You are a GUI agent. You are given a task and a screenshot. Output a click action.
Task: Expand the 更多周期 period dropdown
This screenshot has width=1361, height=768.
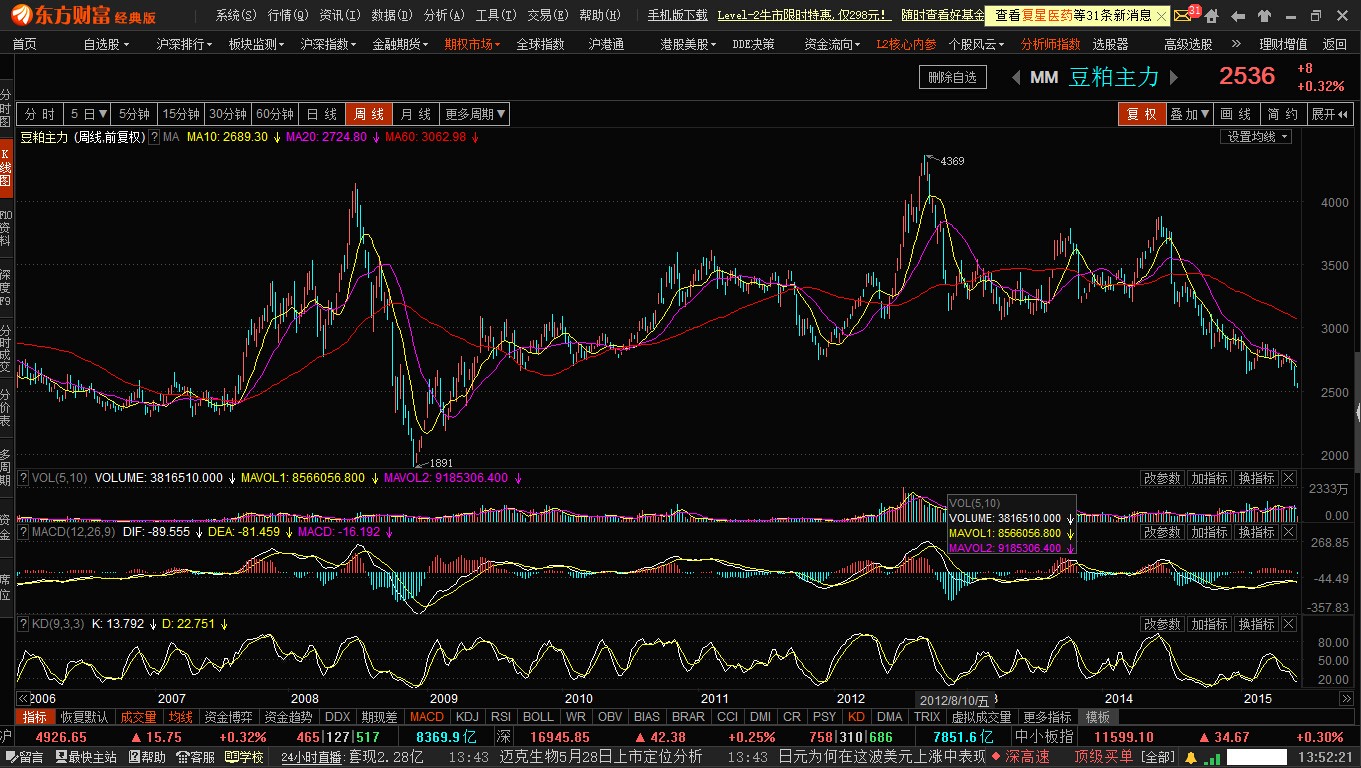[475, 114]
